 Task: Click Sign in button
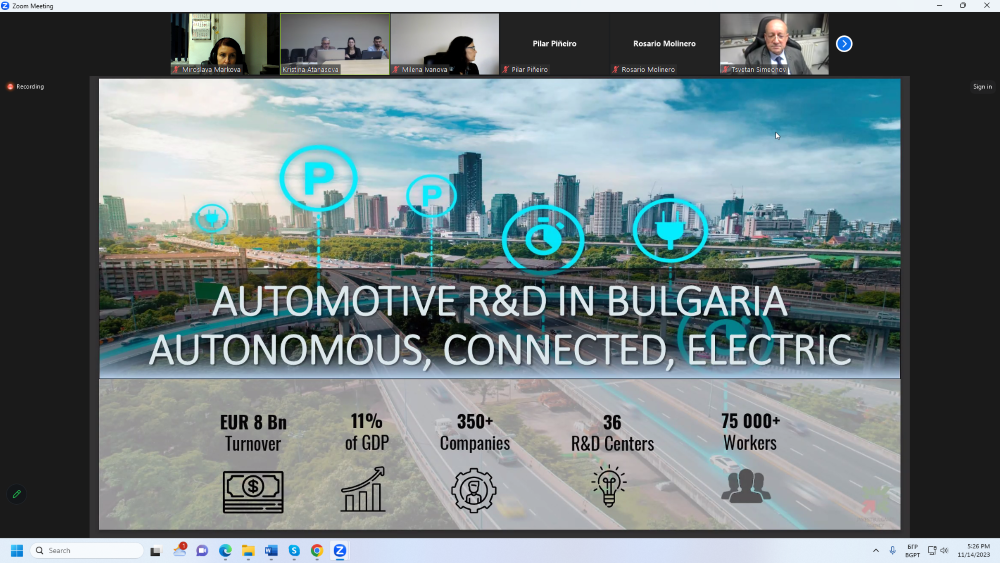(982, 87)
